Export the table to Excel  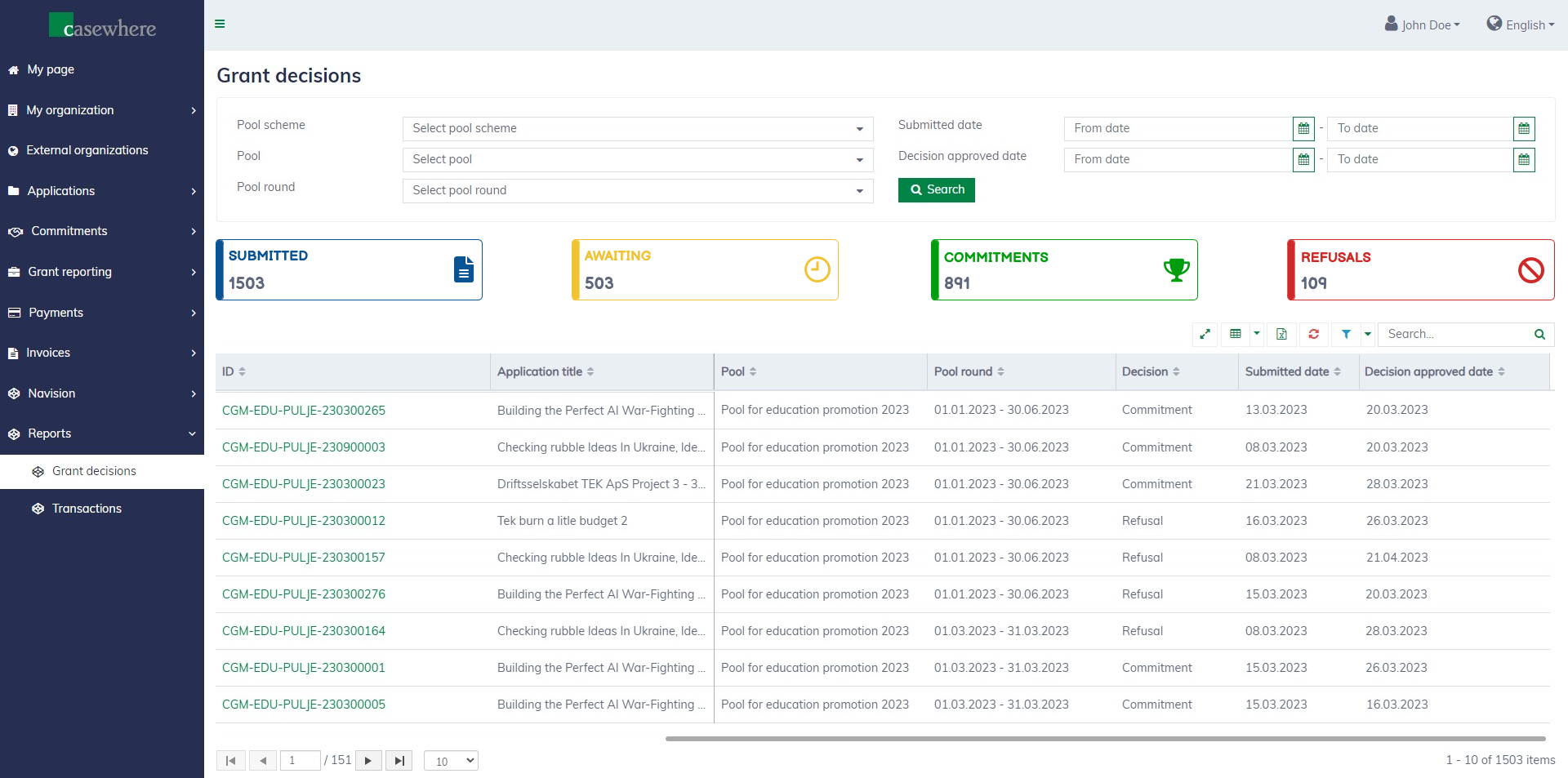(1281, 334)
